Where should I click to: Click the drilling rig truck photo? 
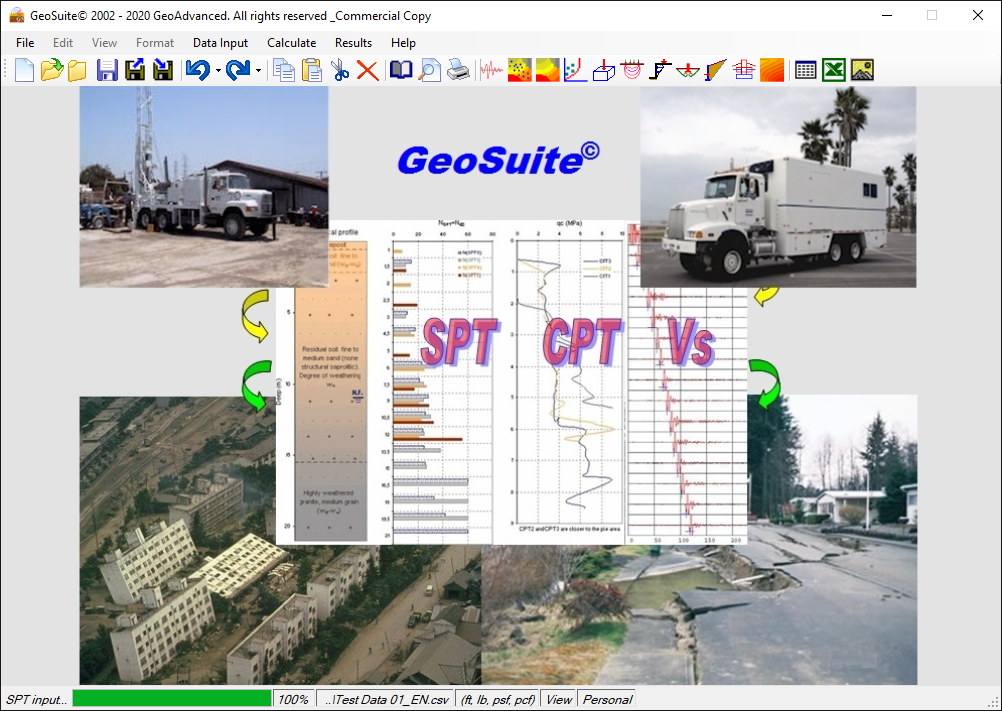point(204,187)
